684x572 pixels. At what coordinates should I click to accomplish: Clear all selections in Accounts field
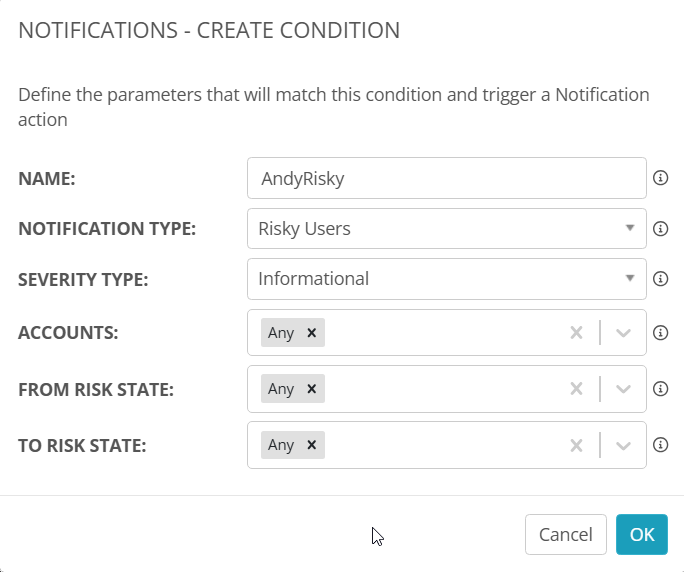coord(576,333)
